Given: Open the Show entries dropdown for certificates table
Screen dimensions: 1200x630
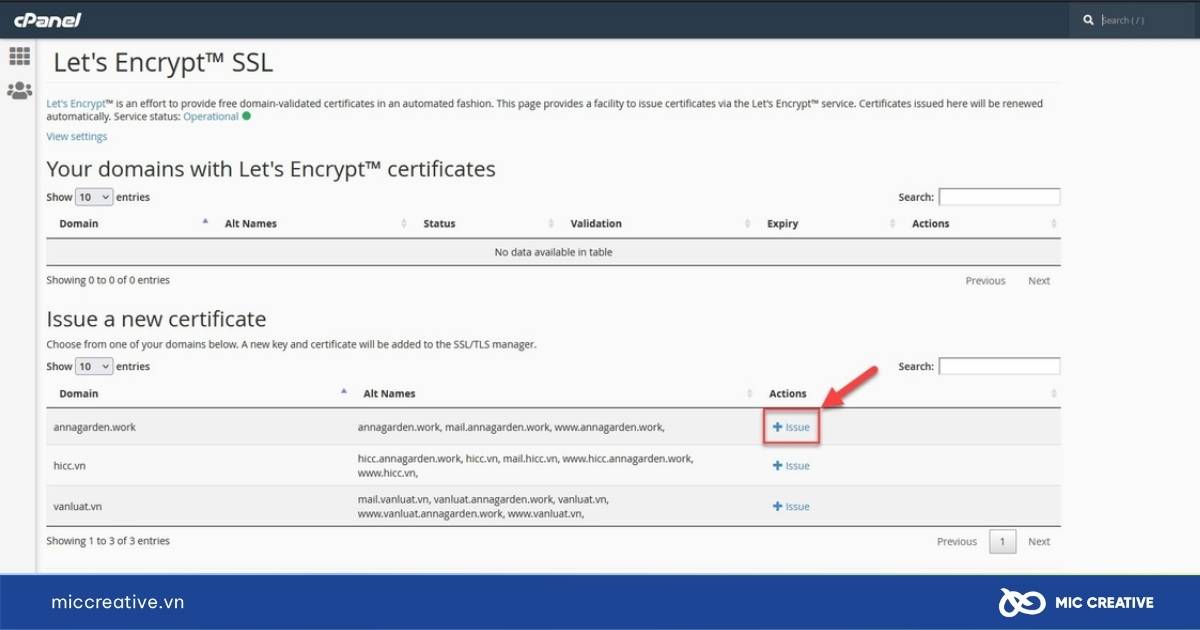Looking at the screenshot, I should 94,197.
